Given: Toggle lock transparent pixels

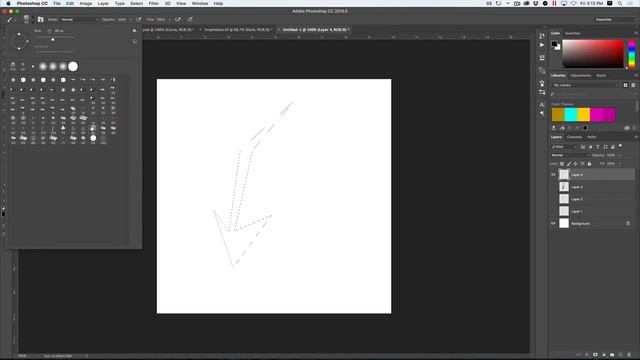Looking at the screenshot, I should point(562,164).
